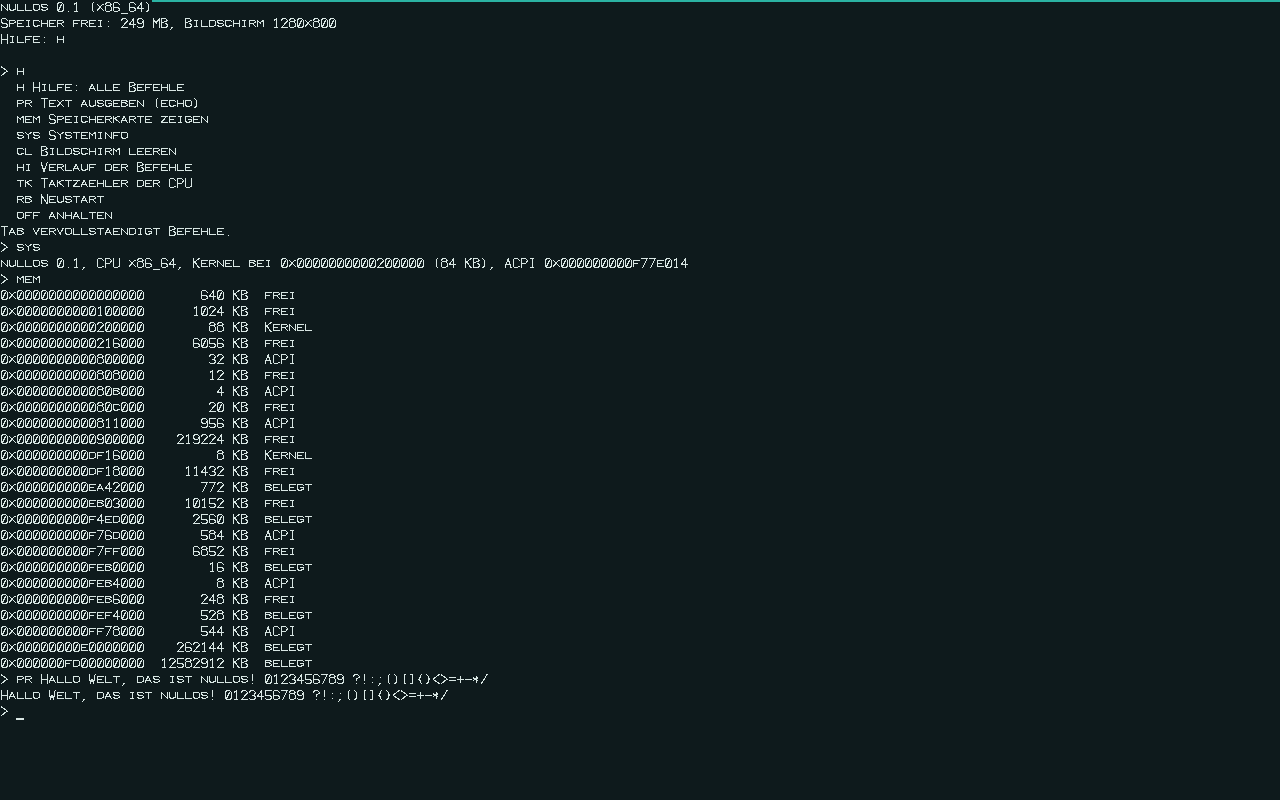Select the '6852 KB frei' memory row
Image resolution: width=1280 pixels, height=800 pixels.
[x=148, y=551]
